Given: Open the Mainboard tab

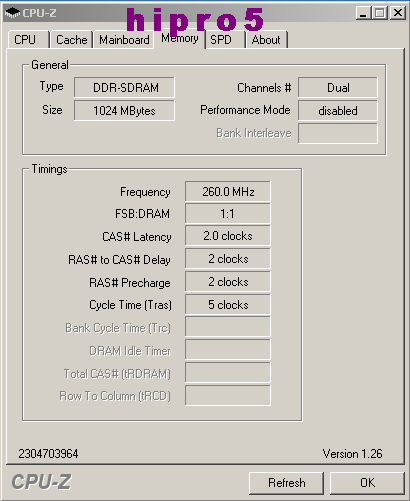Looking at the screenshot, I should coord(124,40).
